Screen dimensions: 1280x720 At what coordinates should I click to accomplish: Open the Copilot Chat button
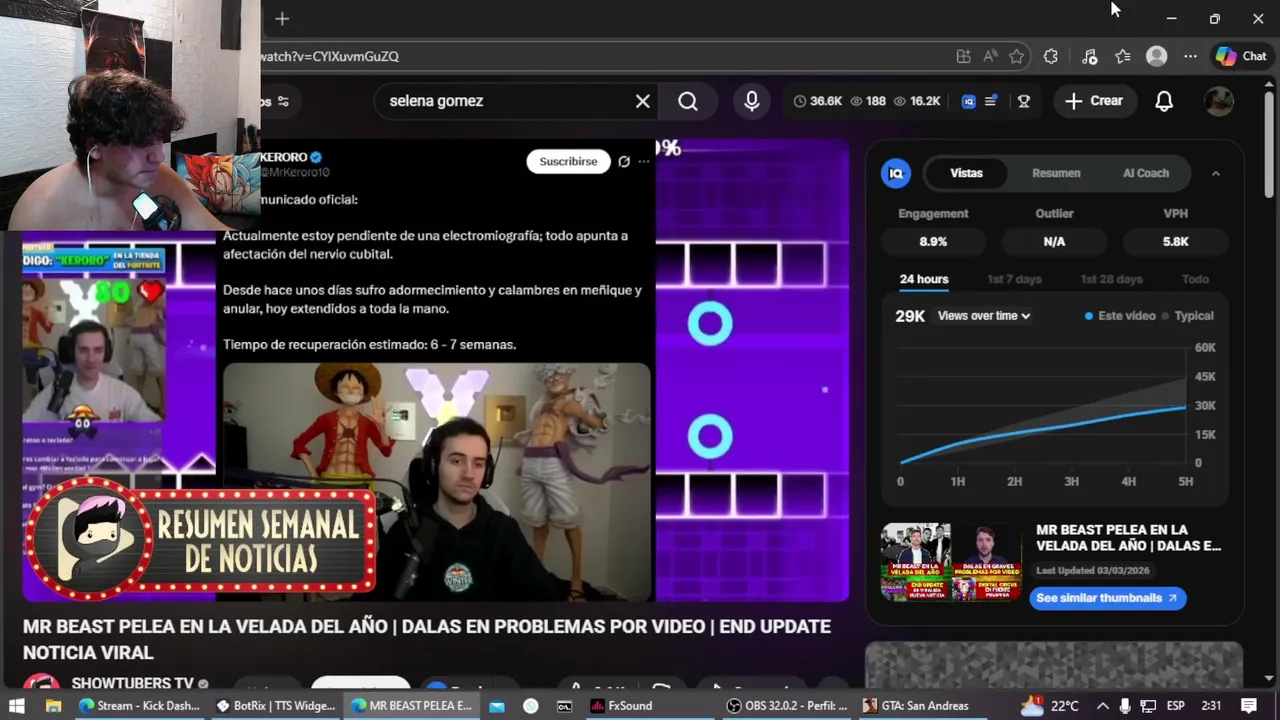pyautogui.click(x=1241, y=56)
